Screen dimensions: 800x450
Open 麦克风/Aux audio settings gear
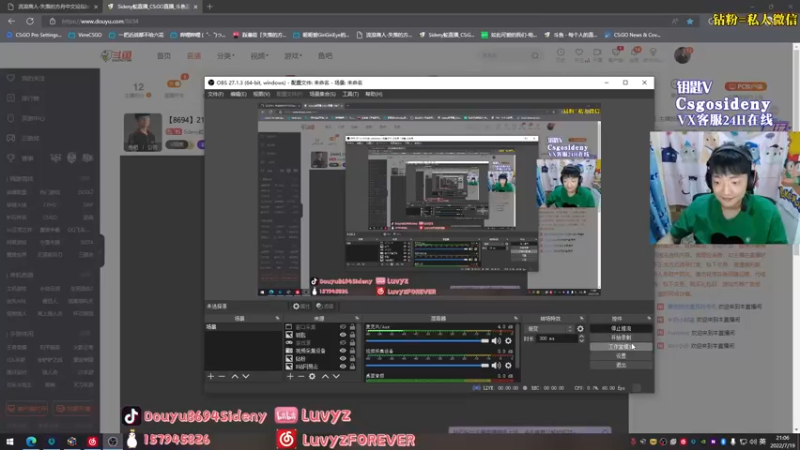tap(508, 341)
